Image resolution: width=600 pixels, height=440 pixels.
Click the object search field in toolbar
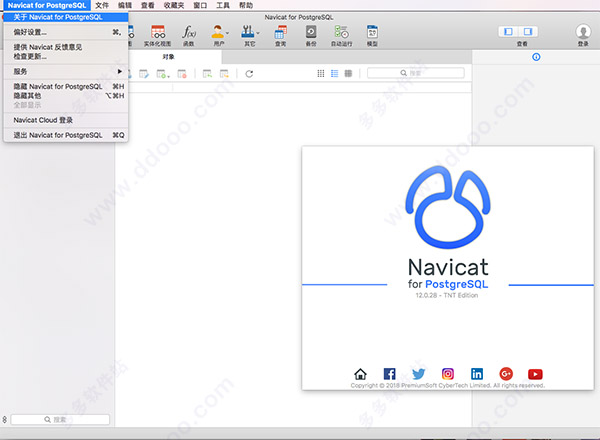coord(416,73)
